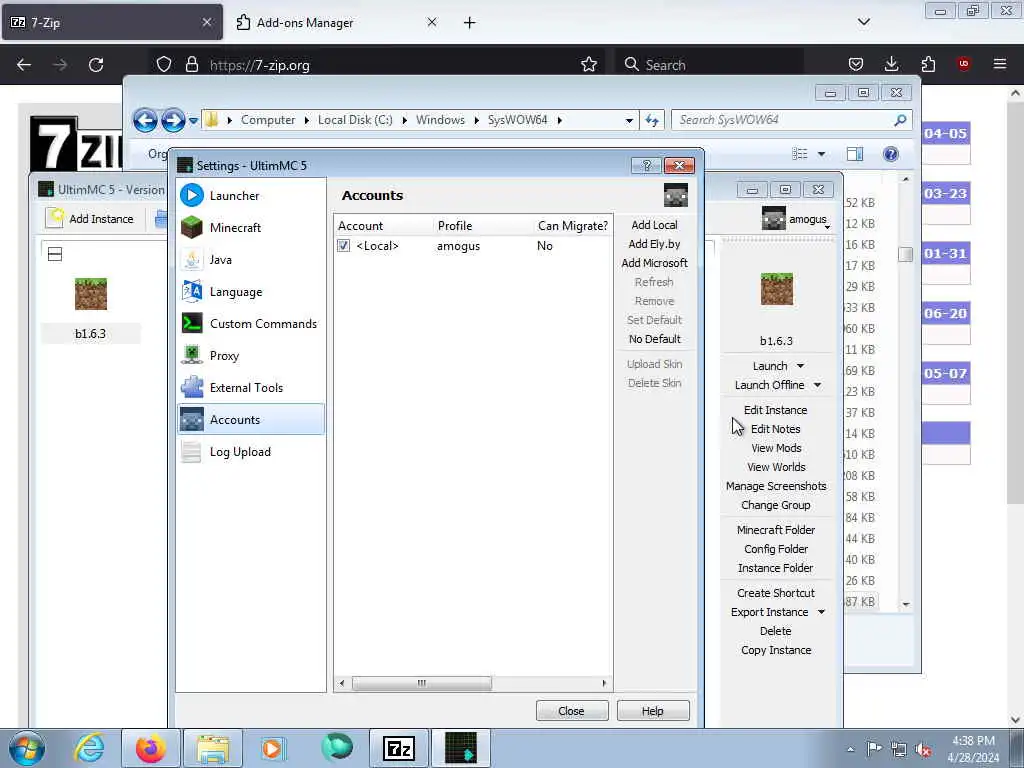Click the Help button in Settings
Image resolution: width=1024 pixels, height=768 pixels.
click(652, 711)
